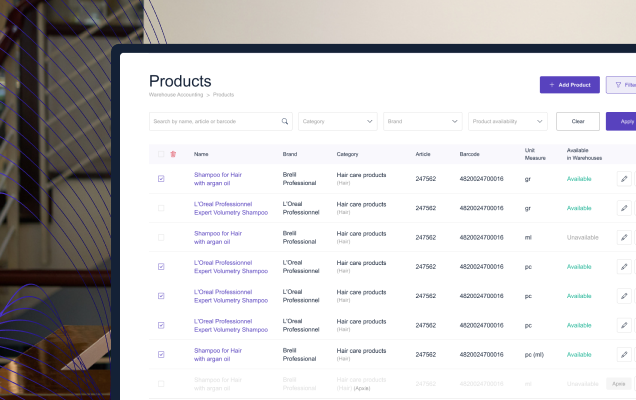Open the Filter button
The image size is (636, 400).
[x=621, y=85]
